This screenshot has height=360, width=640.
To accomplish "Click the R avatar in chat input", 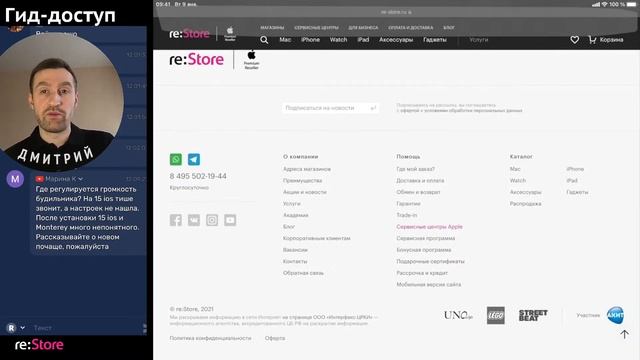I will click(x=11, y=328).
